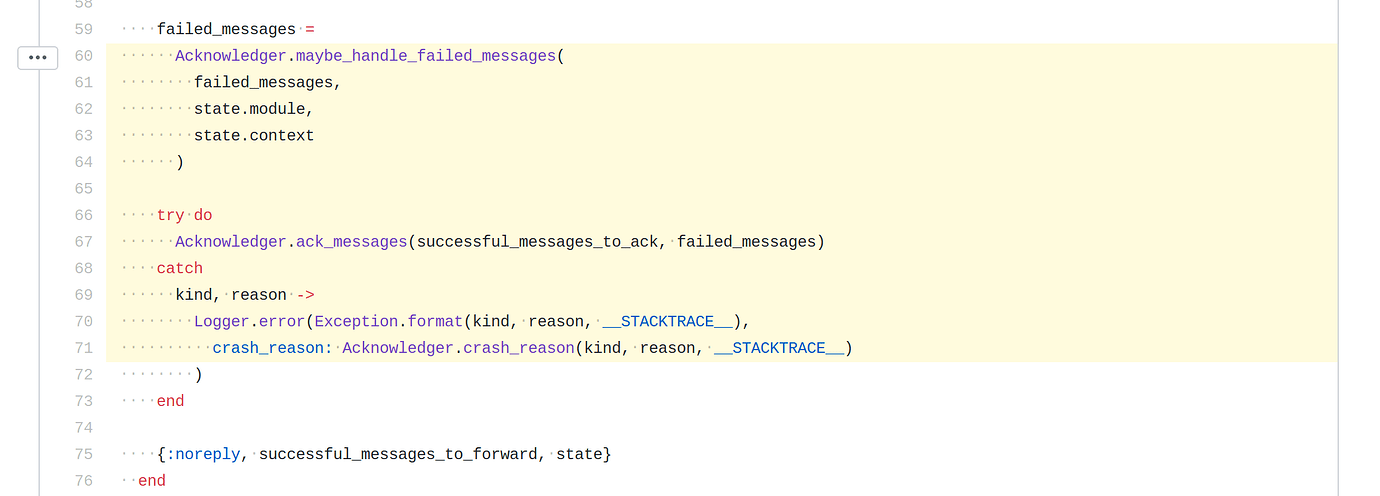The image size is (1380, 496).
Task: Click the try keyword on line 66
Action: click(171, 215)
